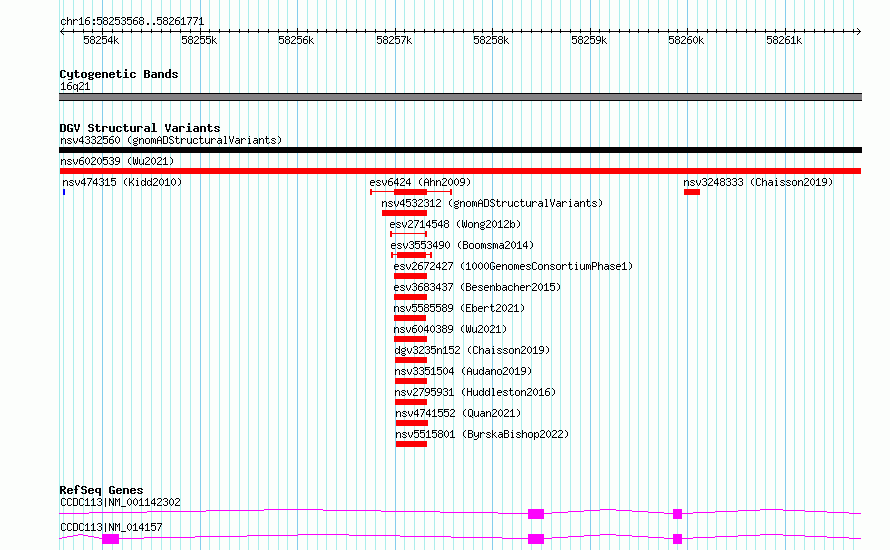This screenshot has height=550, width=890.
Task: Click the red nsv2795931 variant bar
Action: (x=411, y=402)
